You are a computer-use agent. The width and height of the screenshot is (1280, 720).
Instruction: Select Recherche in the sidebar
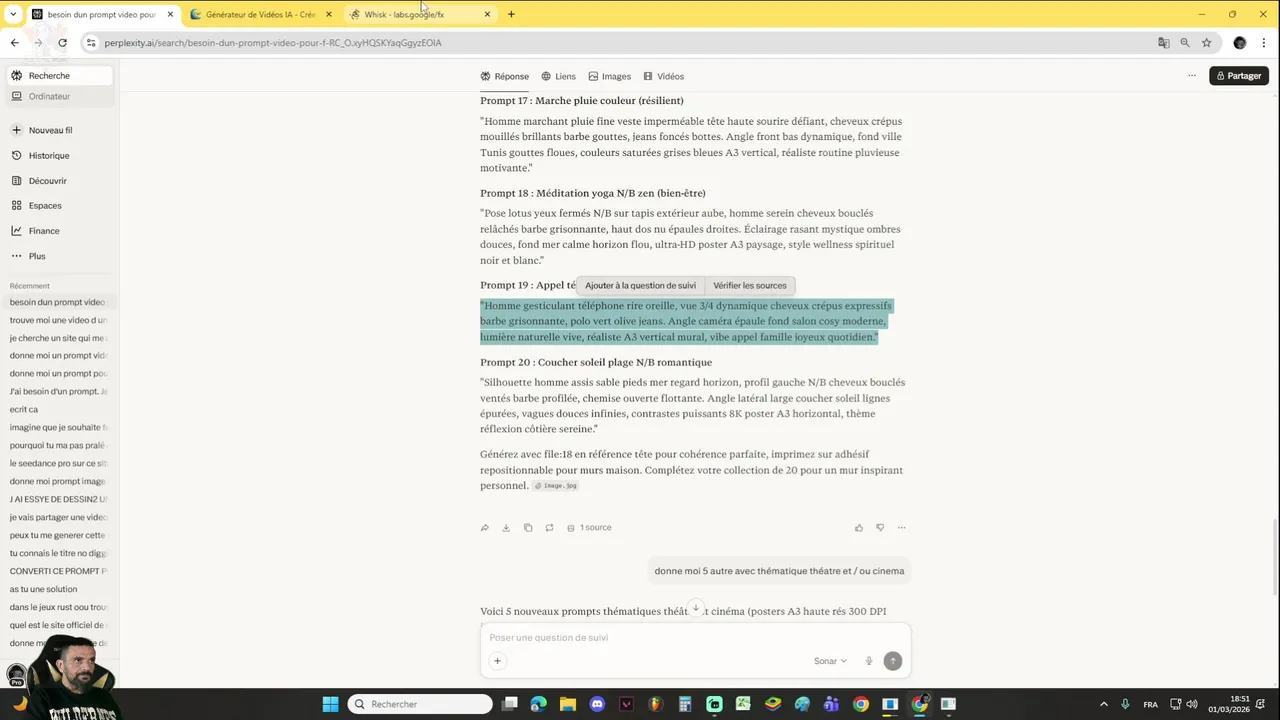click(x=60, y=76)
